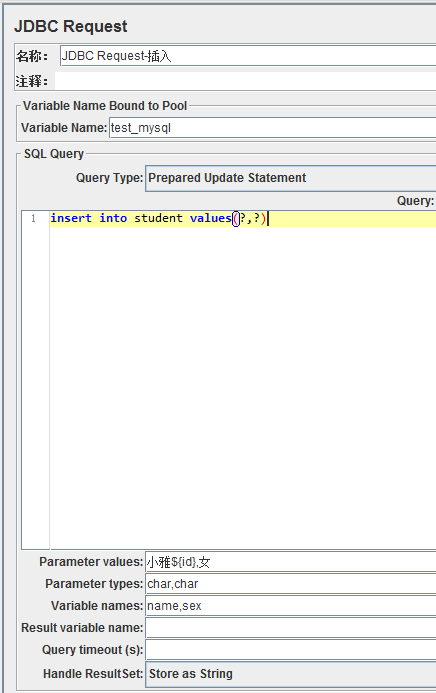The height and width of the screenshot is (693, 436).
Task: Open the Handle ResultSet dropdown
Action: click(291, 674)
